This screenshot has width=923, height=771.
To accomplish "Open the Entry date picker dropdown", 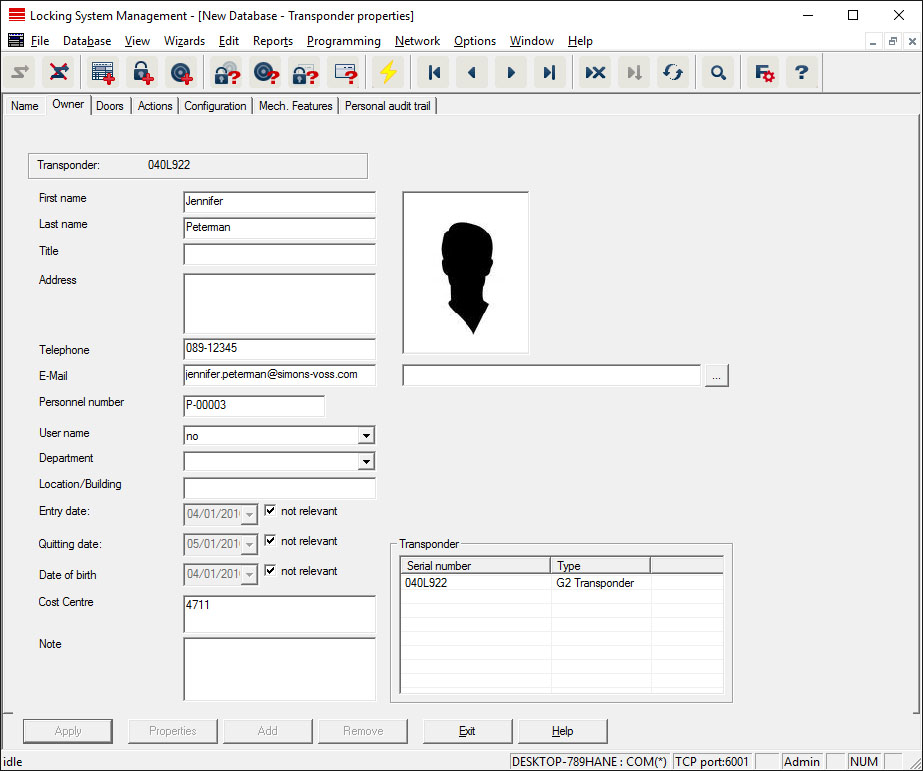I will pos(249,515).
